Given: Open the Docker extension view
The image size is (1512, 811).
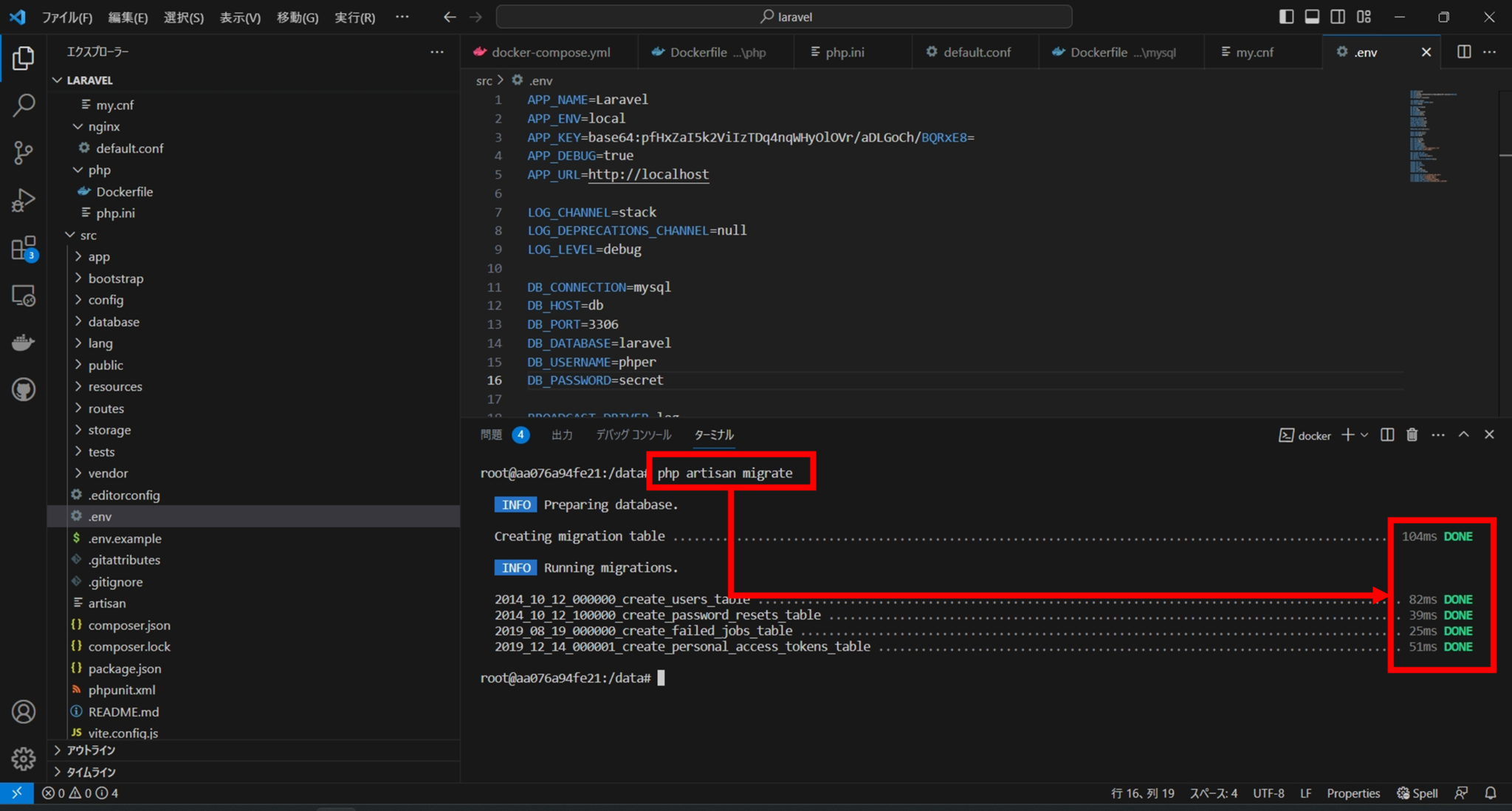Looking at the screenshot, I should pyautogui.click(x=23, y=341).
